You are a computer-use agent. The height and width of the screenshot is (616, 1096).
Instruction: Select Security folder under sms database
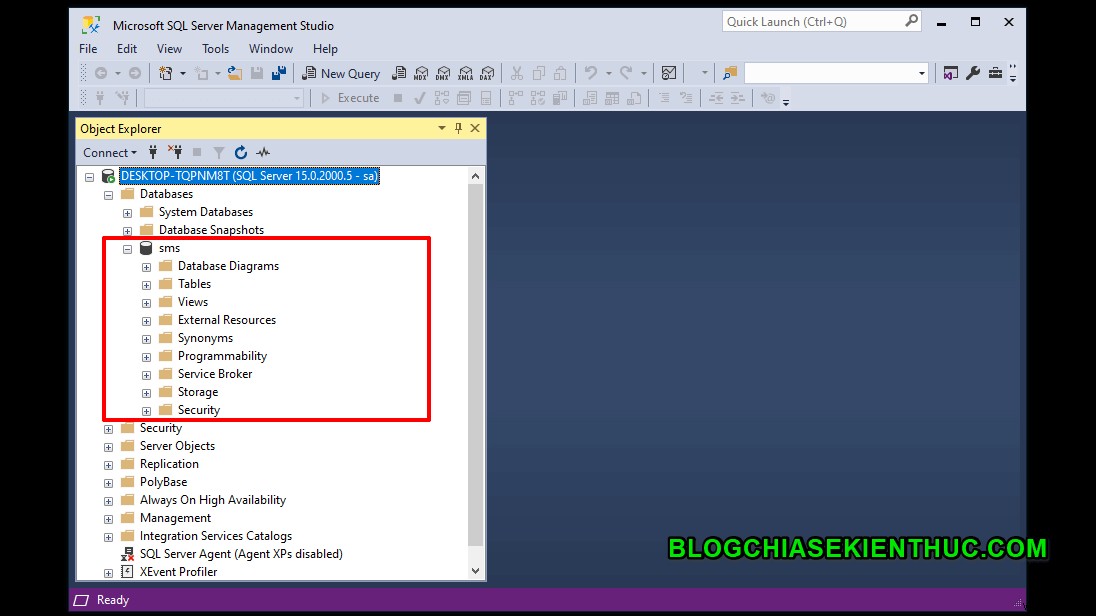tap(199, 410)
